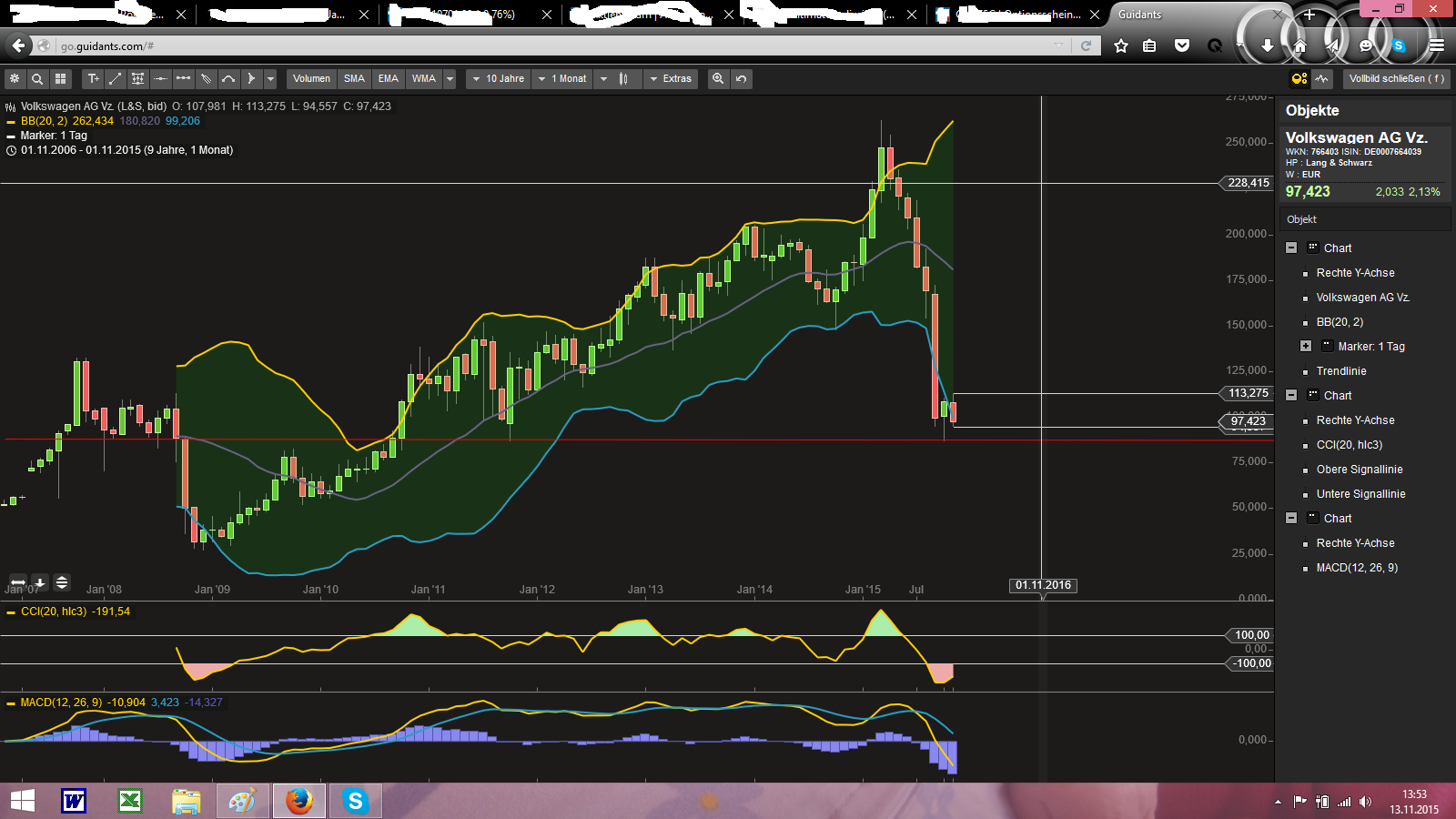Image resolution: width=1456 pixels, height=819 pixels.
Task: Add the WMA indicator
Action: tap(424, 79)
